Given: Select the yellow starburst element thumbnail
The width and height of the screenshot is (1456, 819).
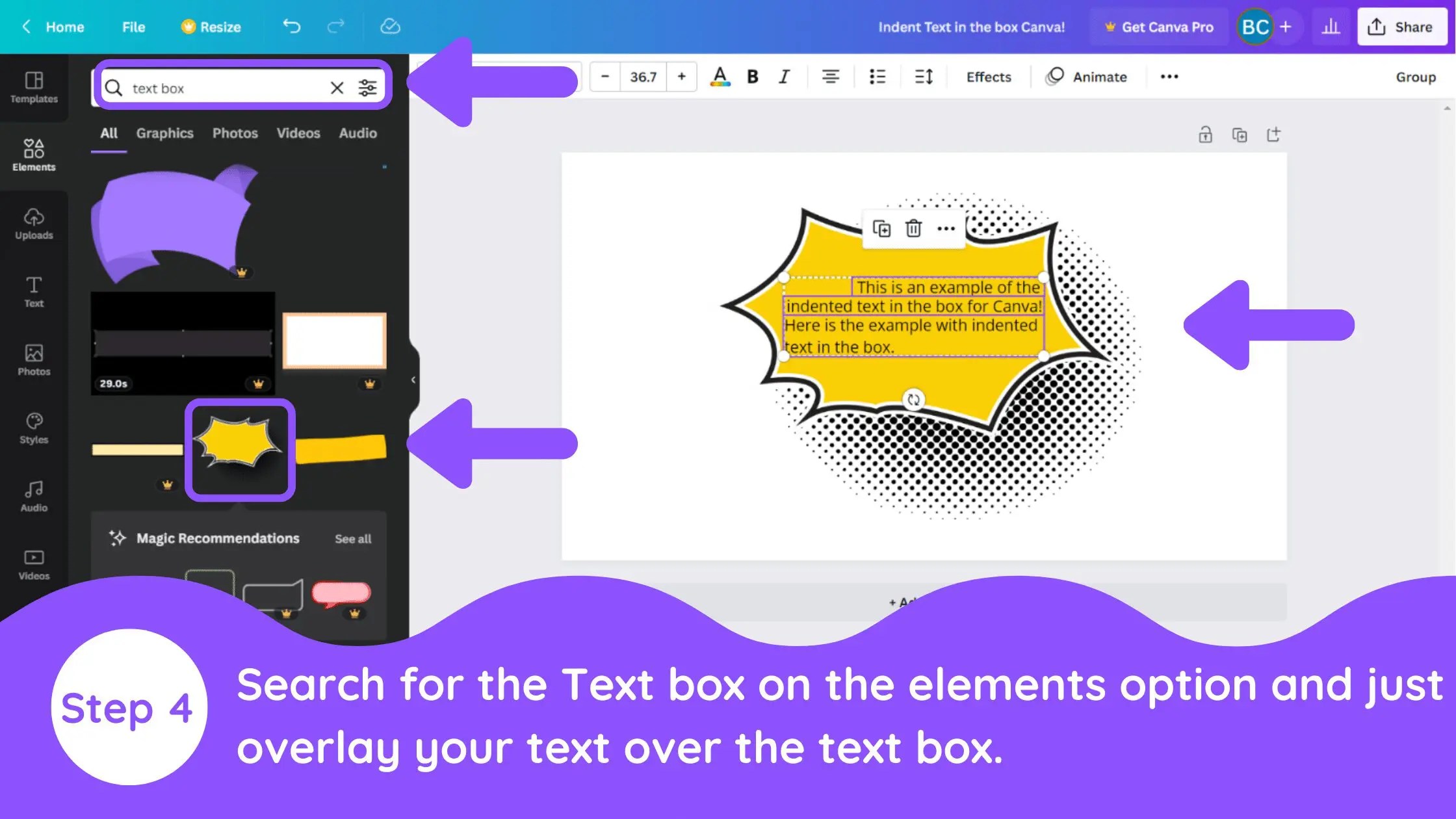Looking at the screenshot, I should 239,448.
